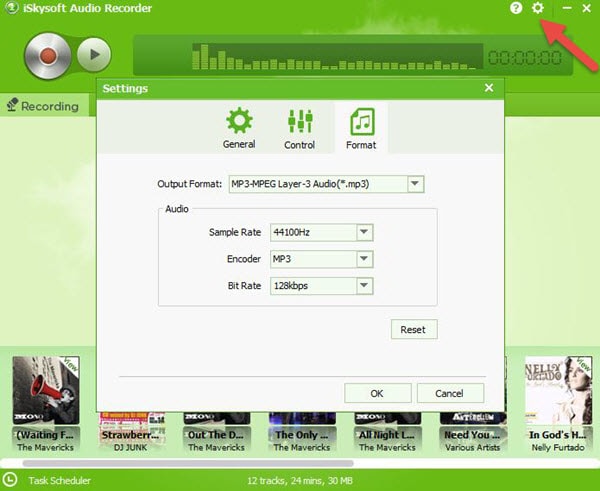Switch to the Recording tab in the main window
The height and width of the screenshot is (491, 600).
click(44, 105)
